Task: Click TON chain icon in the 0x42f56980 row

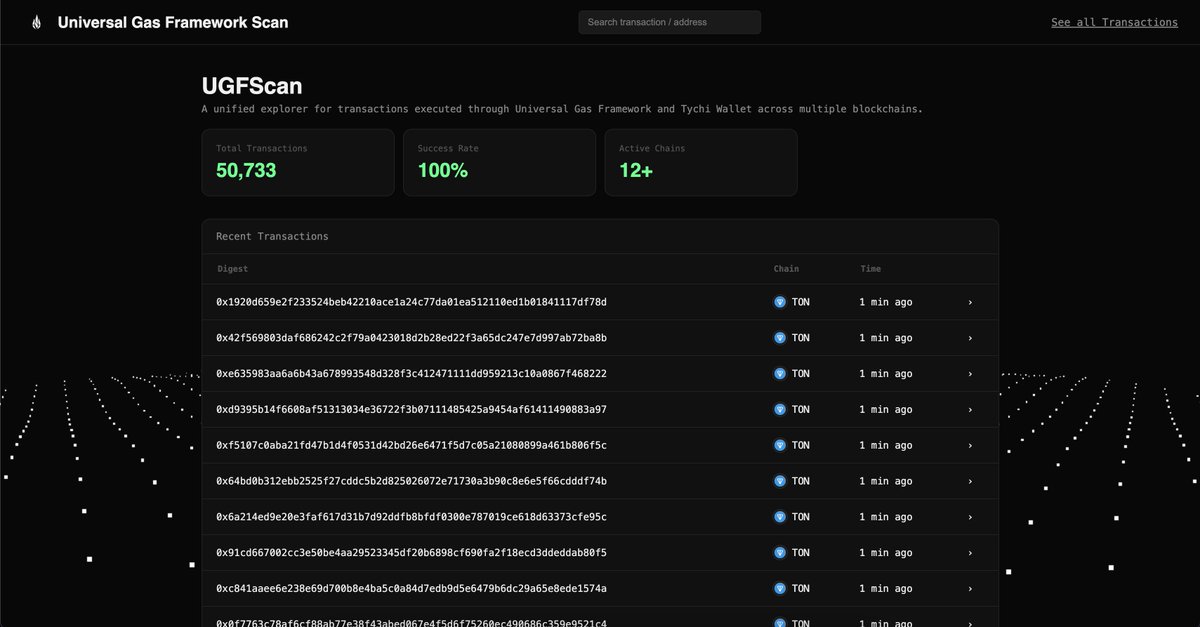Action: 780,338
